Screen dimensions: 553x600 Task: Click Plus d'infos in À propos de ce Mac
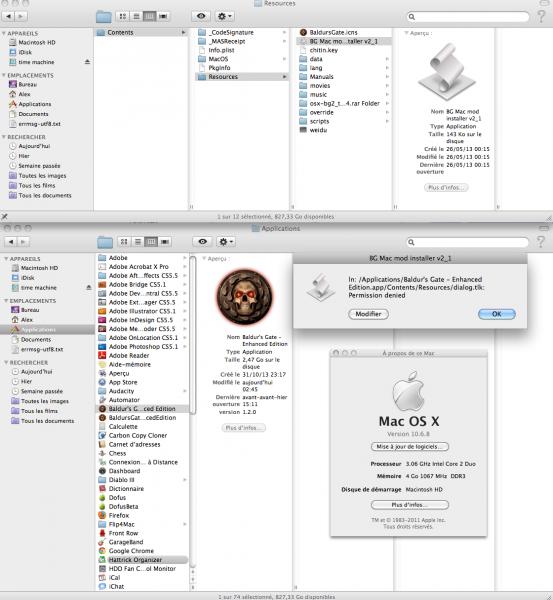[409, 505]
